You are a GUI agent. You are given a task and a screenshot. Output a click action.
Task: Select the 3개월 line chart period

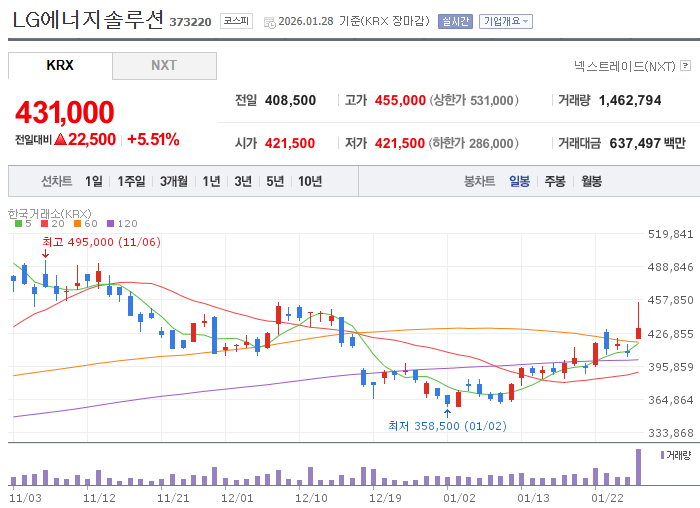[x=174, y=181]
